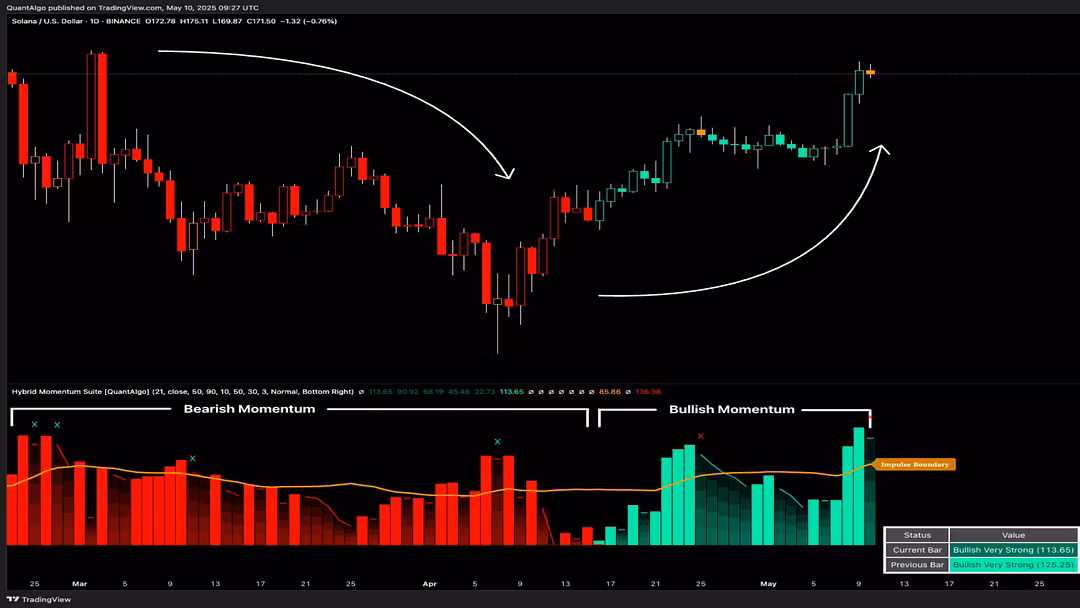This screenshot has height=608, width=1080.
Task: Click the Value column header in table
Action: (1013, 535)
